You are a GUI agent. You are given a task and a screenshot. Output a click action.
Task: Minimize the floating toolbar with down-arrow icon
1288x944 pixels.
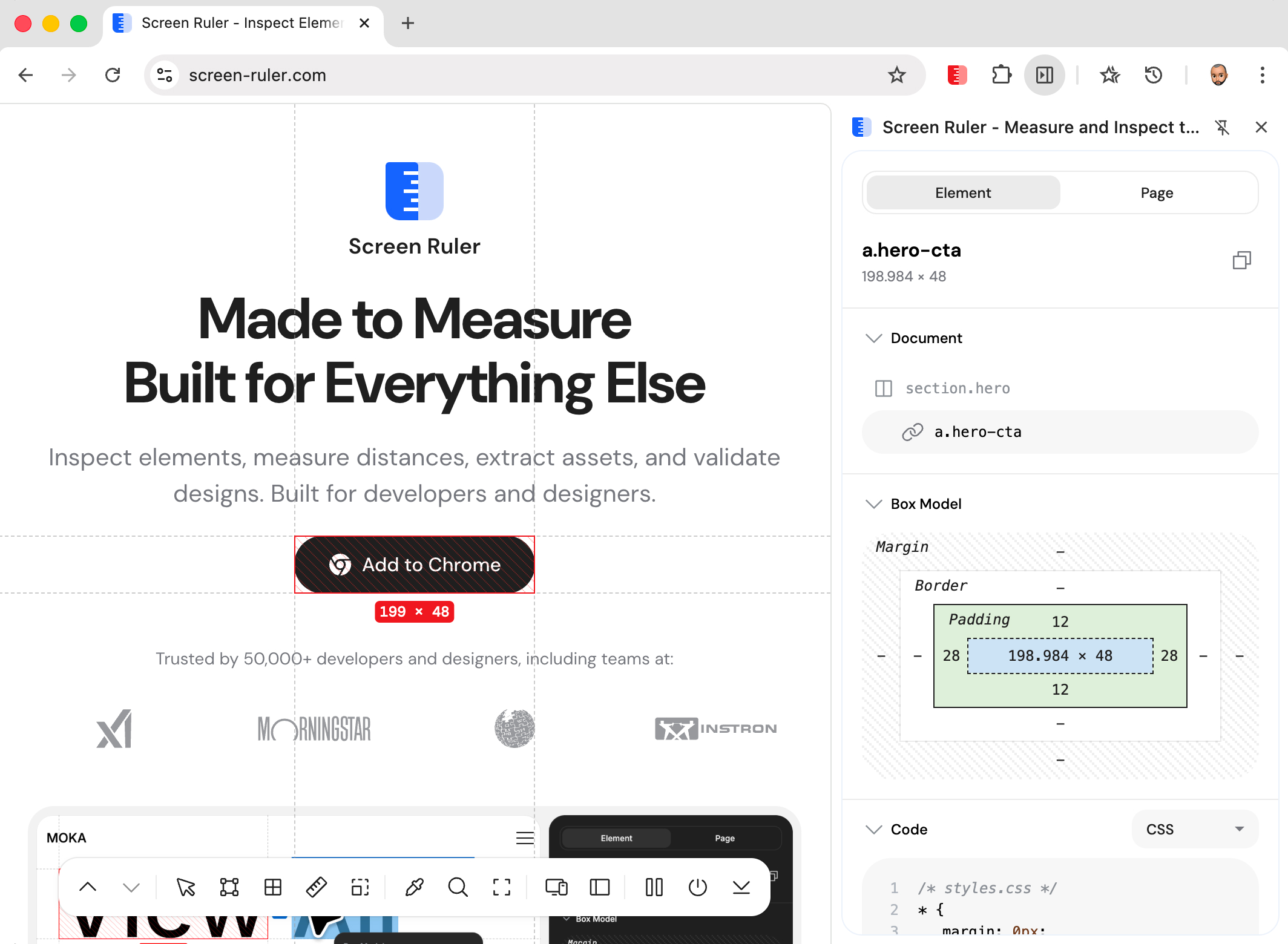[741, 887]
